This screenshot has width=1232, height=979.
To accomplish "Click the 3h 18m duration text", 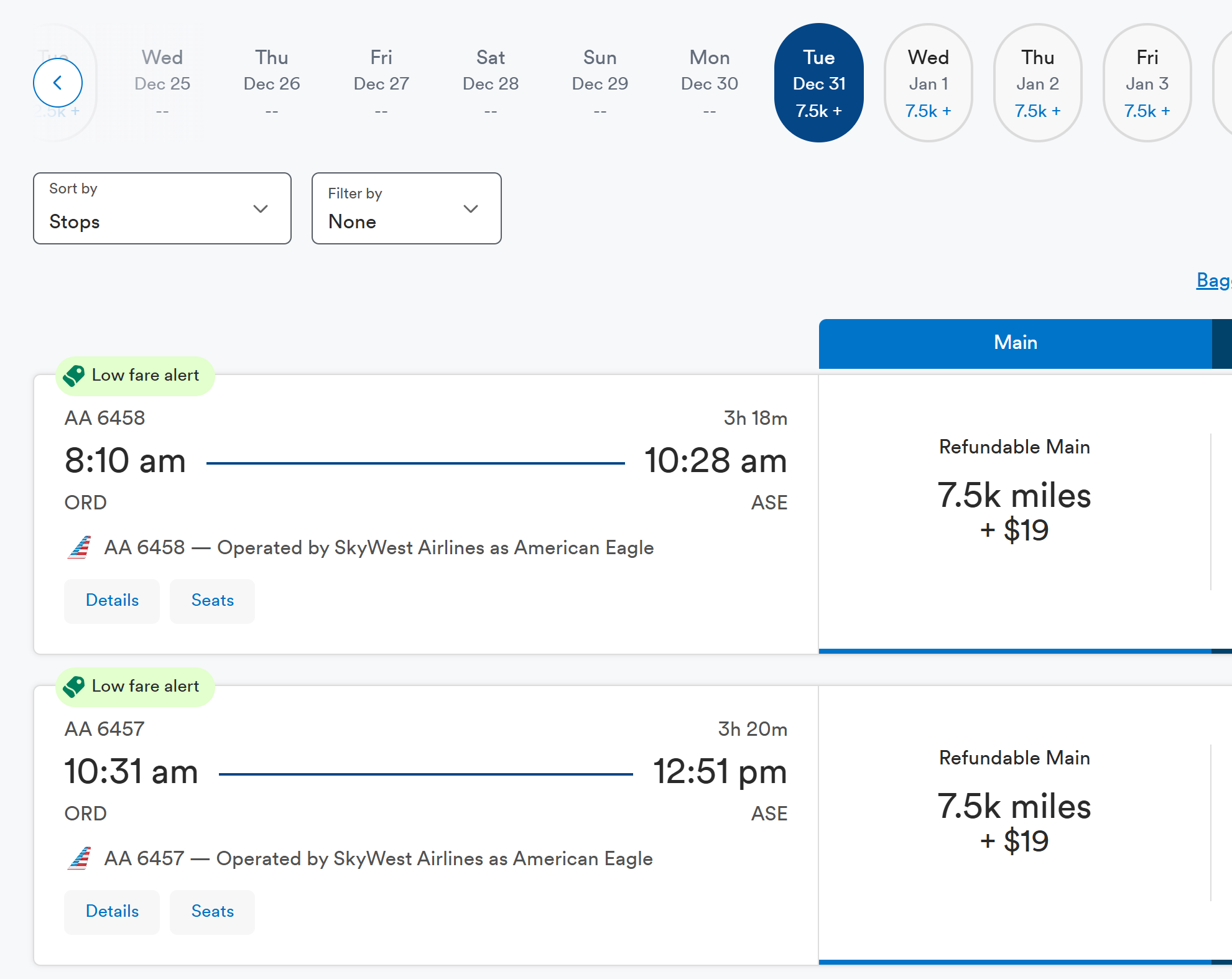I will click(755, 418).
